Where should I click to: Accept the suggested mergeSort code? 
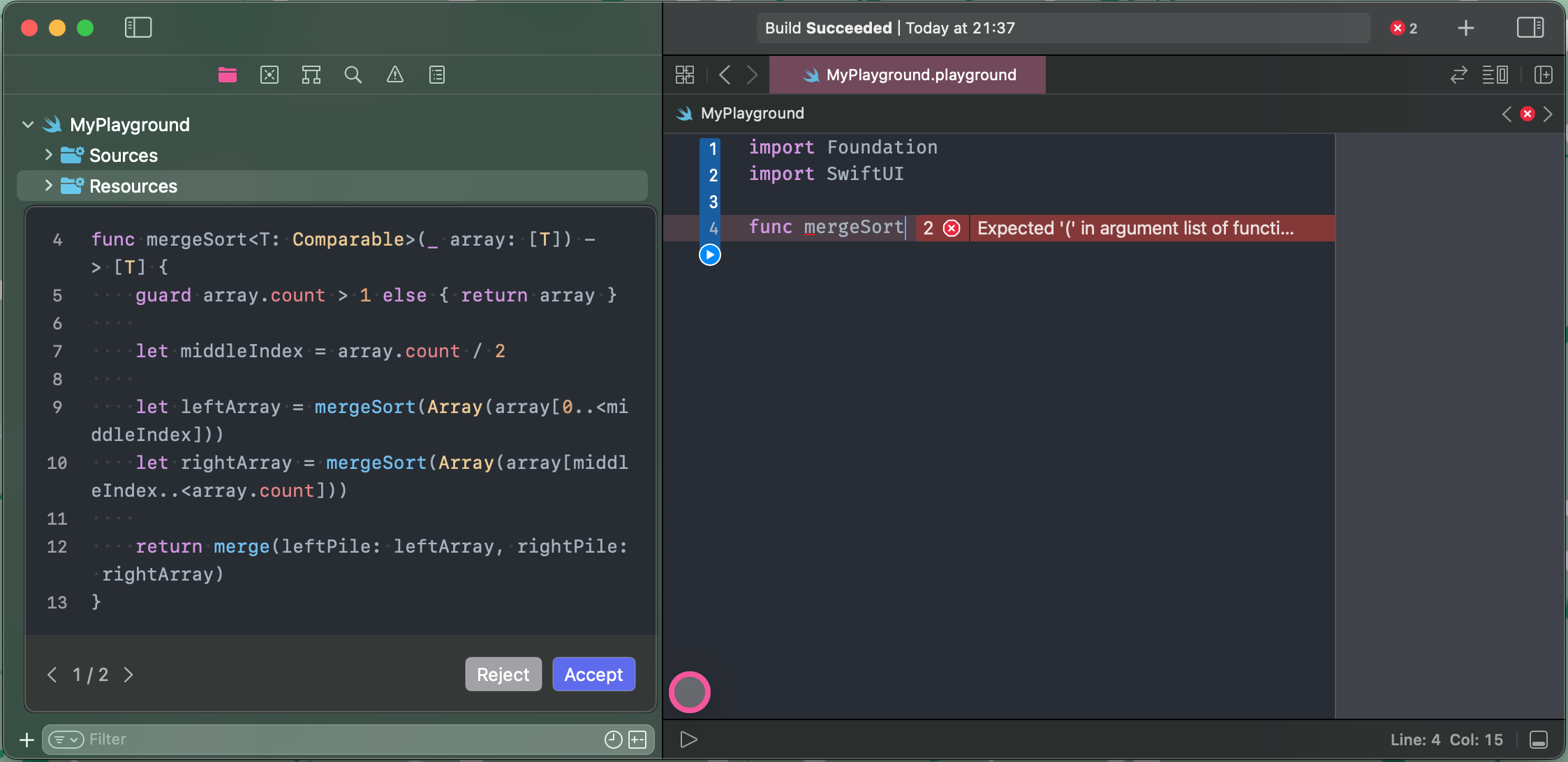pos(593,674)
